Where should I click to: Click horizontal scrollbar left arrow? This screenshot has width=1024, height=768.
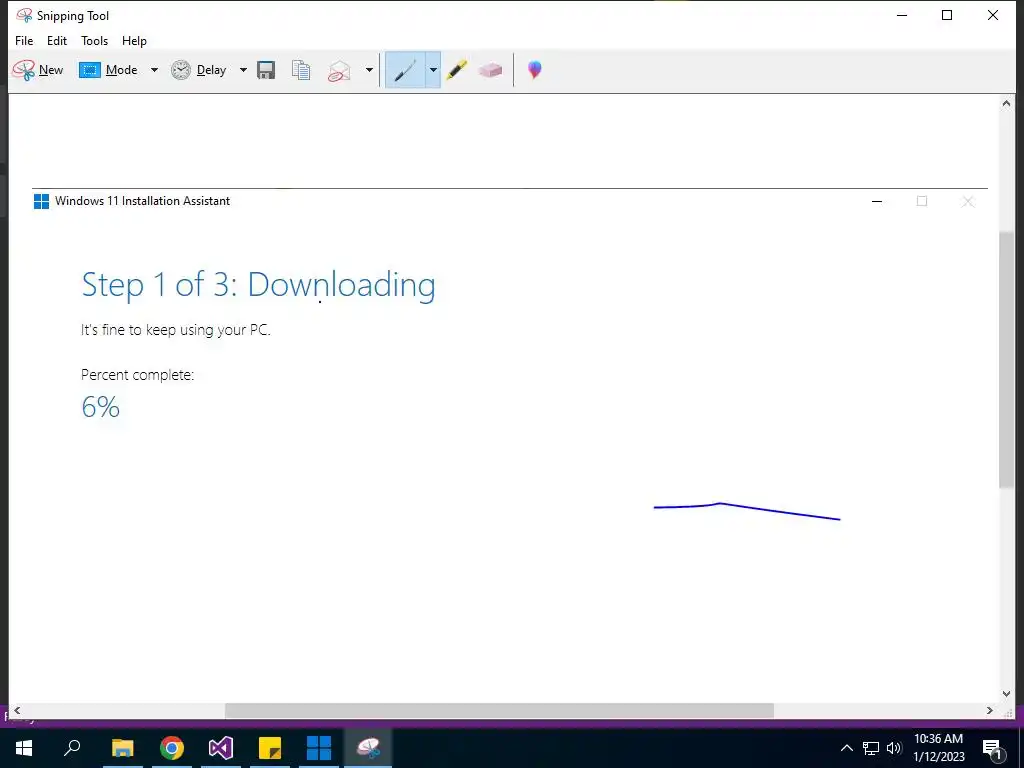17,711
